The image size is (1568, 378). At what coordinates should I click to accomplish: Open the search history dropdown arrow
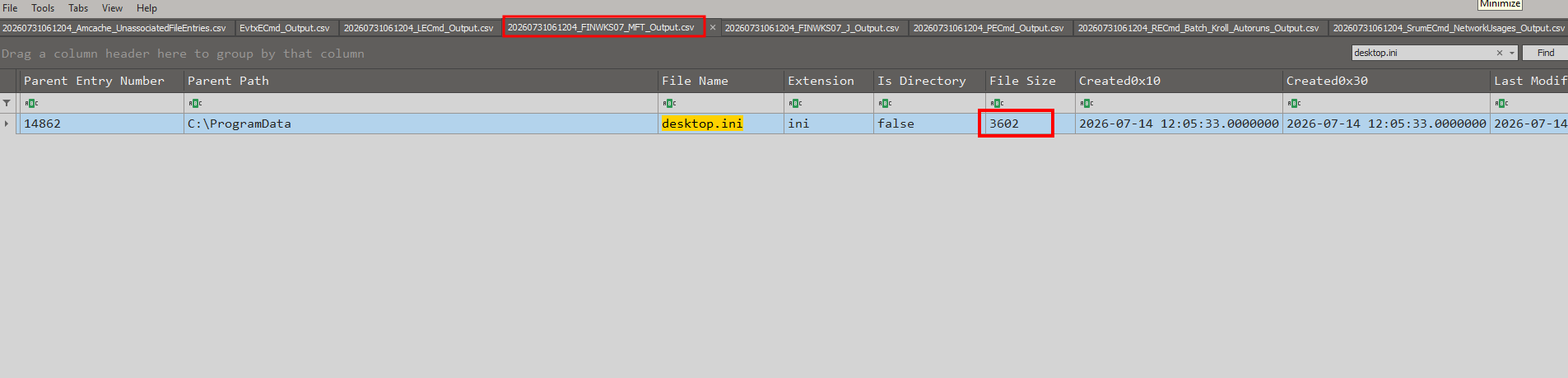pyautogui.click(x=1512, y=53)
